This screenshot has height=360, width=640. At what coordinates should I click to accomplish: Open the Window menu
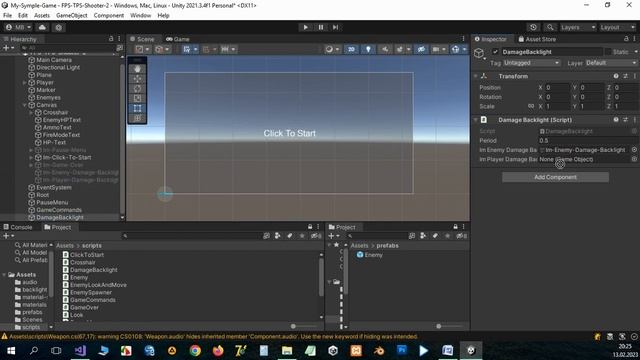click(140, 16)
